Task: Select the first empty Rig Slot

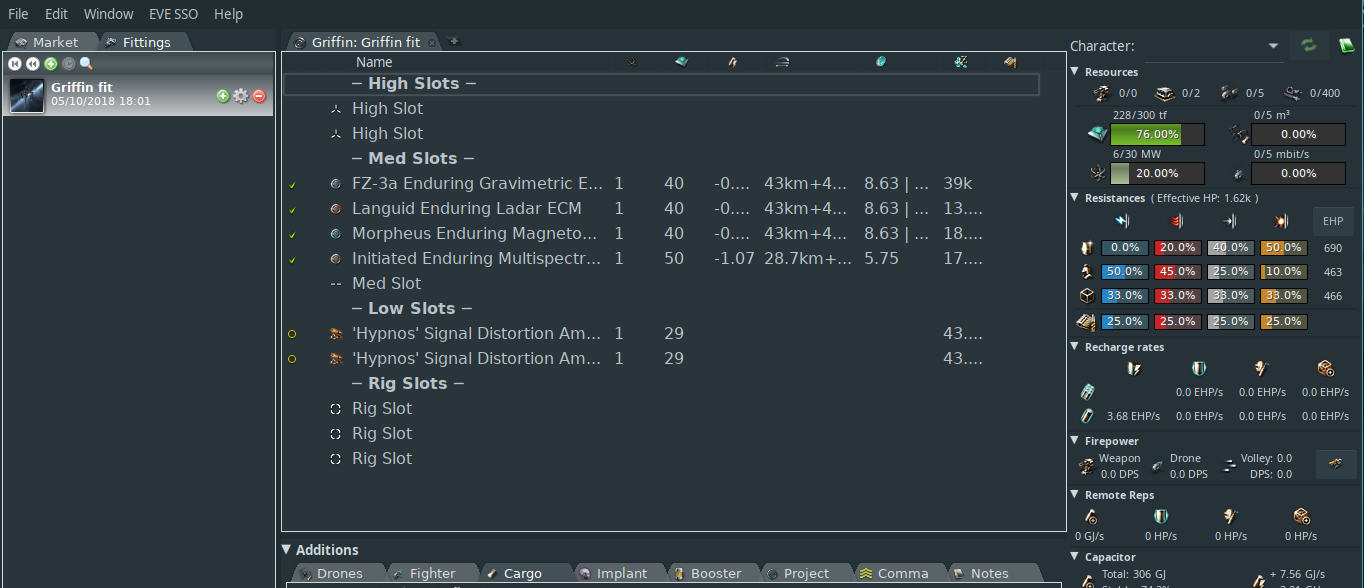Action: tap(661, 408)
